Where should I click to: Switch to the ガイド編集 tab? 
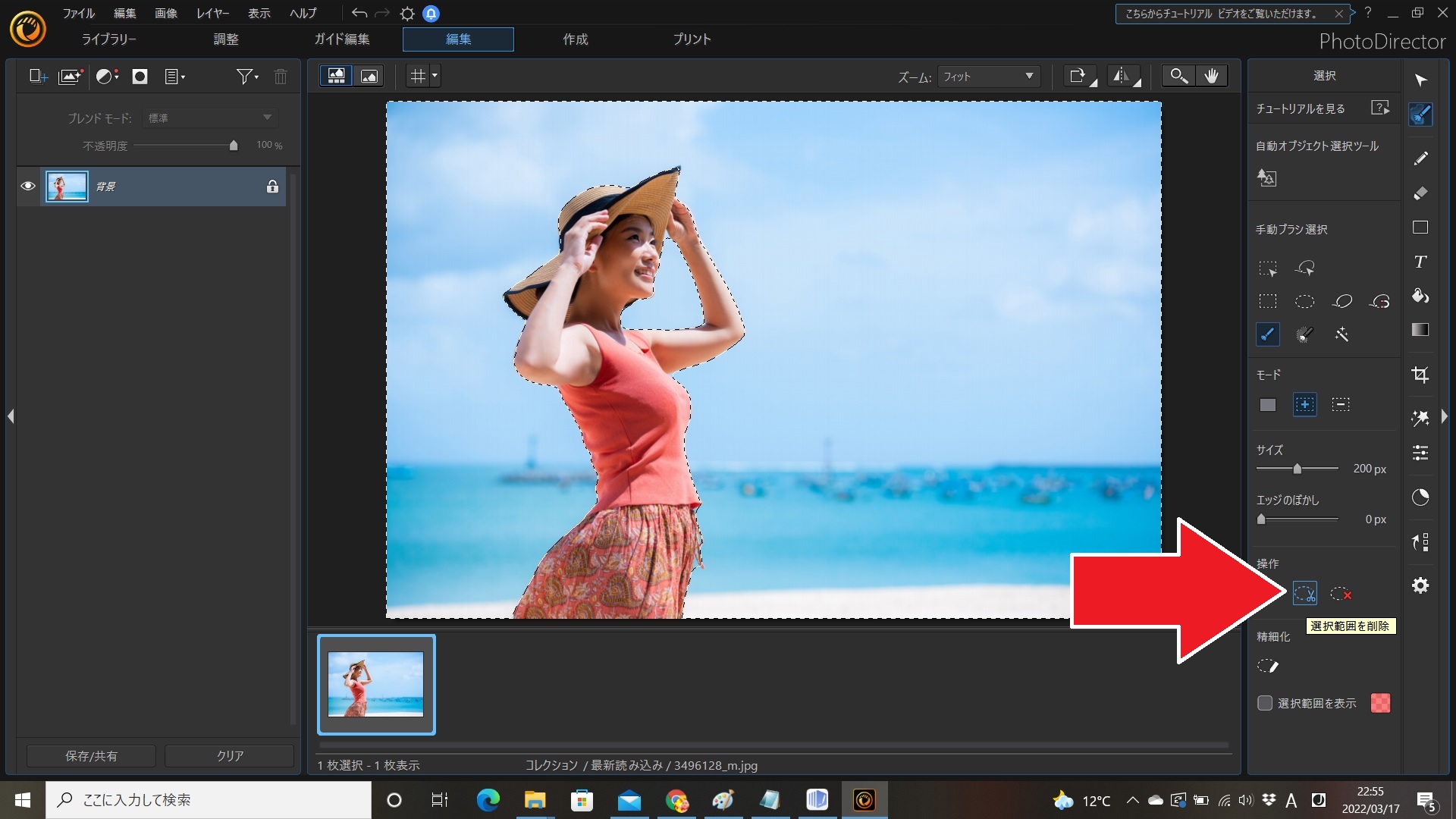click(342, 39)
